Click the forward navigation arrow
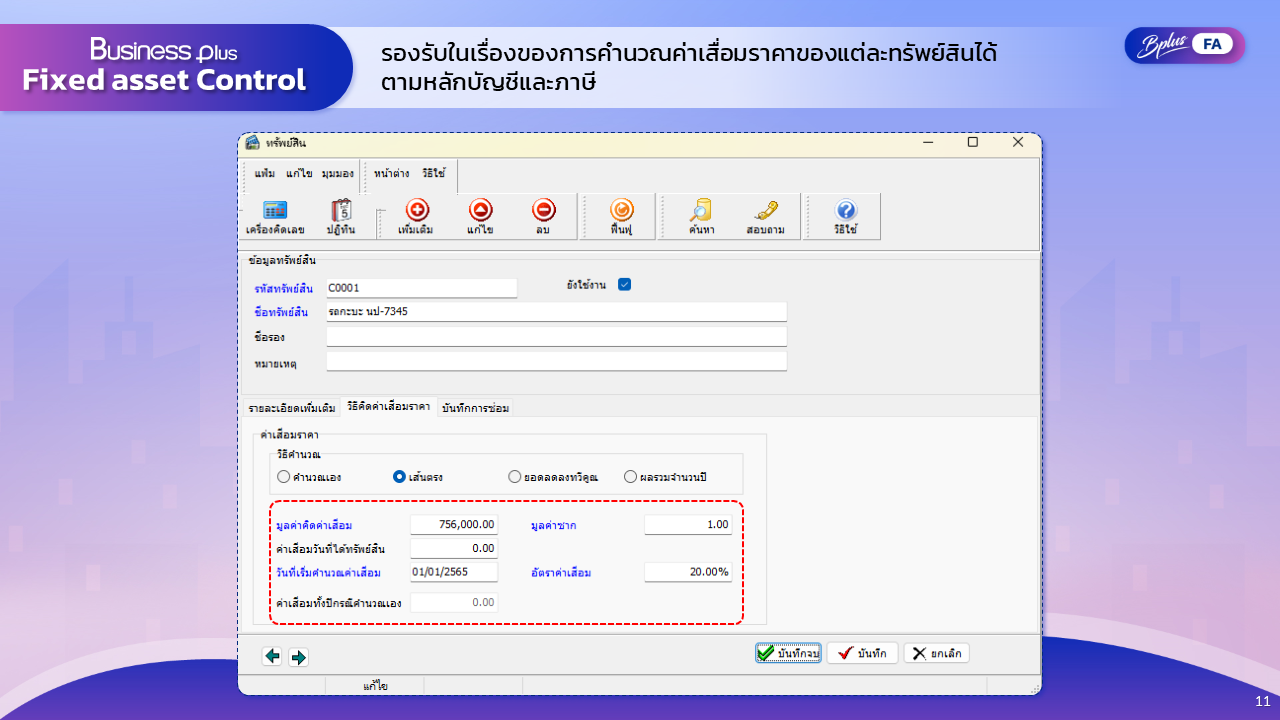This screenshot has width=1280, height=720. (x=298, y=656)
